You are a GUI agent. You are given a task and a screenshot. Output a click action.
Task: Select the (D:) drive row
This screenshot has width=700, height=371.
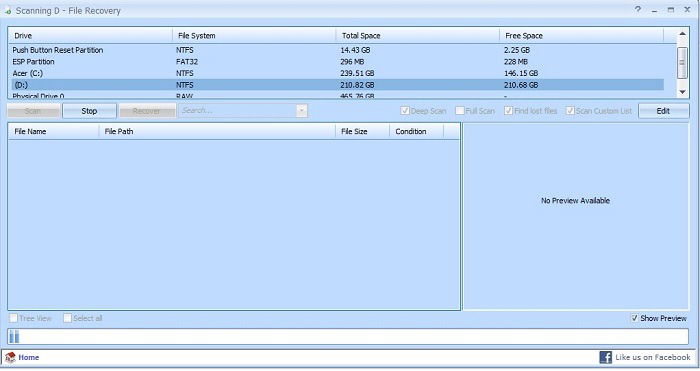point(337,85)
